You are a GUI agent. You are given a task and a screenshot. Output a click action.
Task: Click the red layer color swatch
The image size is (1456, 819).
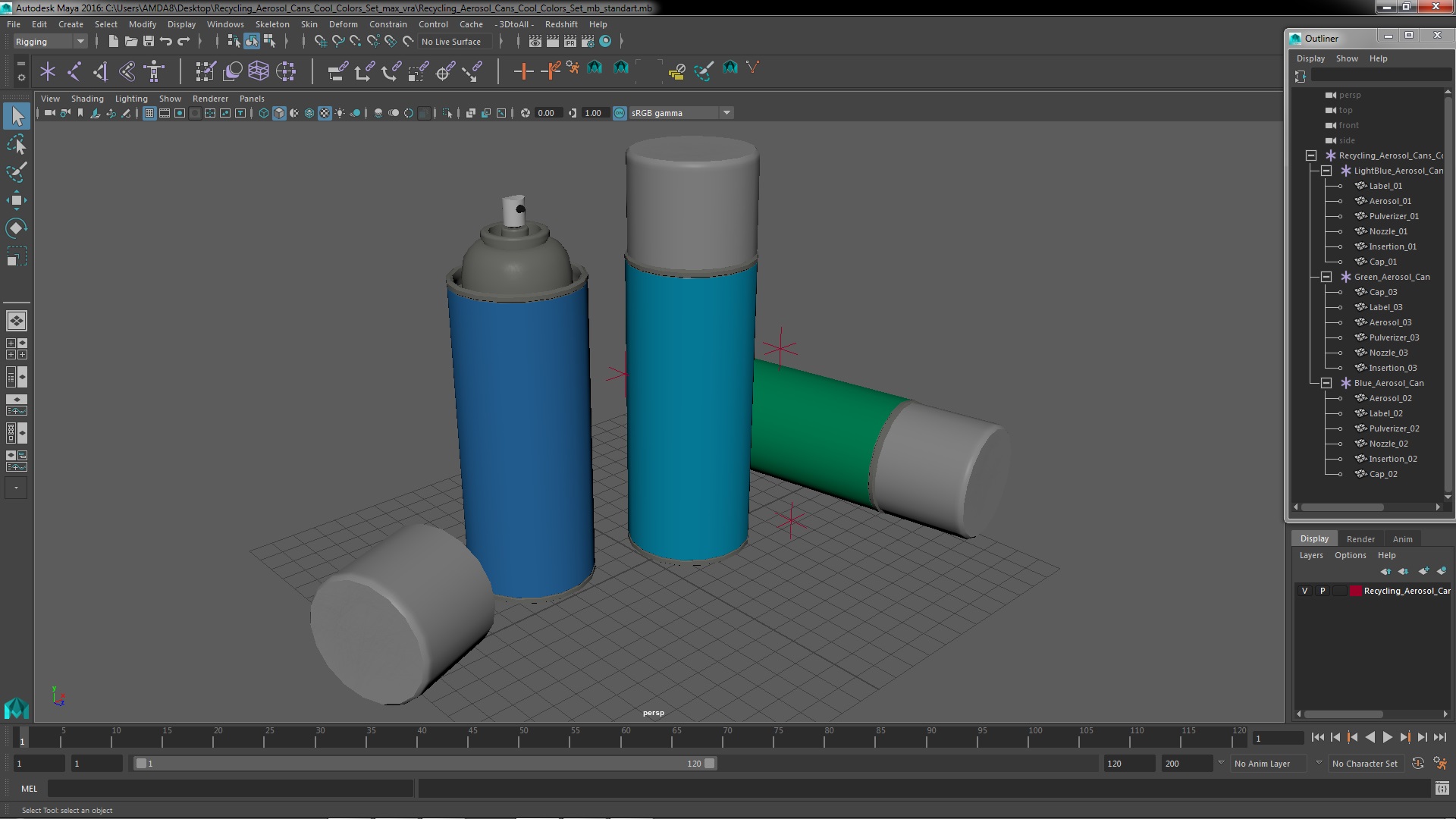tap(1355, 591)
